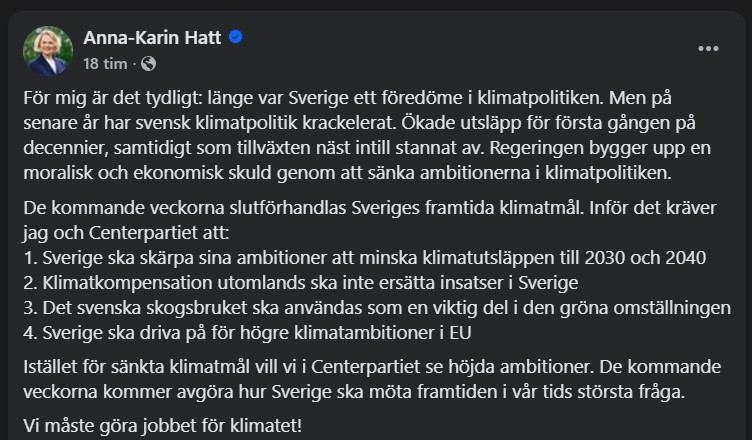The width and height of the screenshot is (752, 440).
Task: Select point 4 about klimatambitioner i EU
Action: [247, 333]
